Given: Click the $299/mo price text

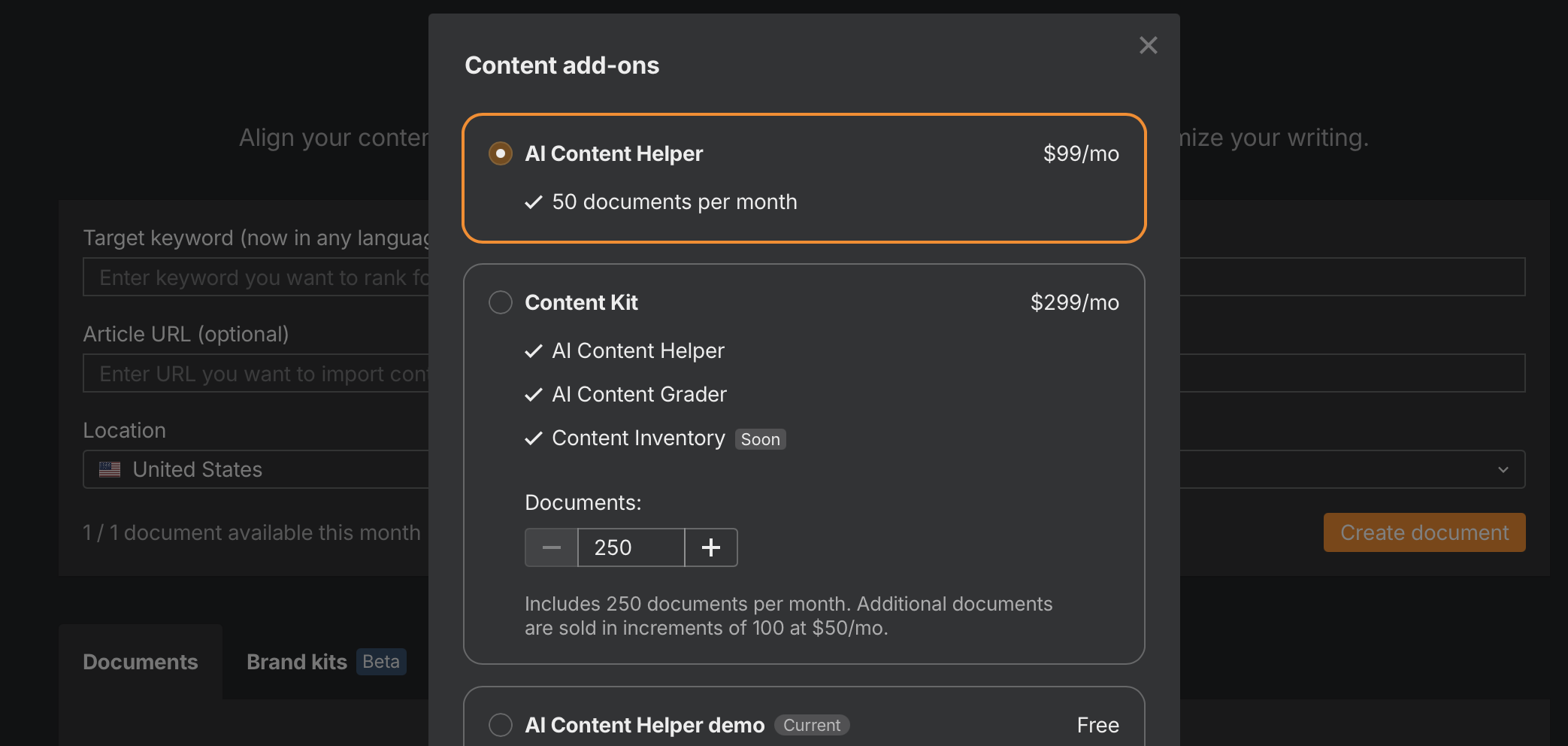Looking at the screenshot, I should pos(1075,302).
